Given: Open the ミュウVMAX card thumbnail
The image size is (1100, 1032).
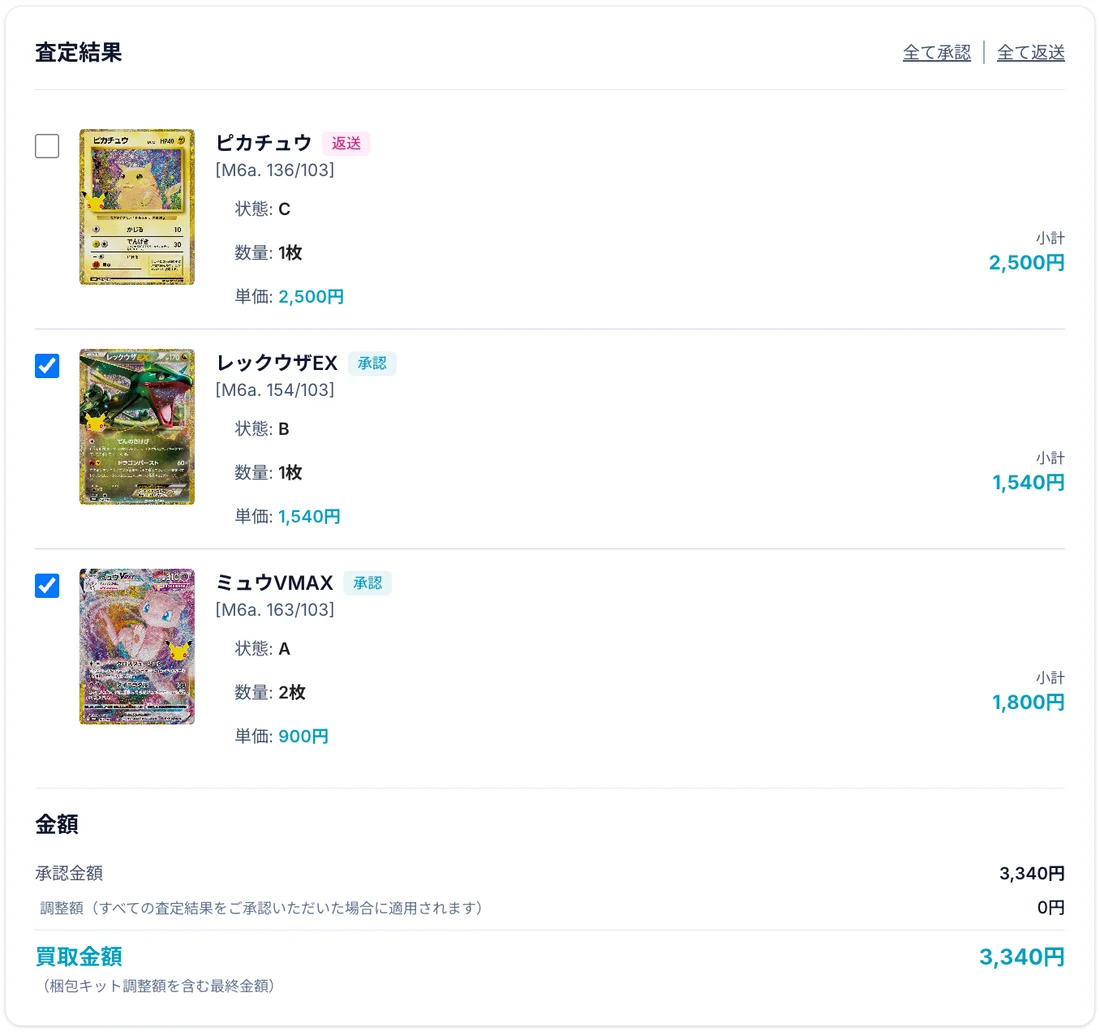Looking at the screenshot, I should point(137,646).
